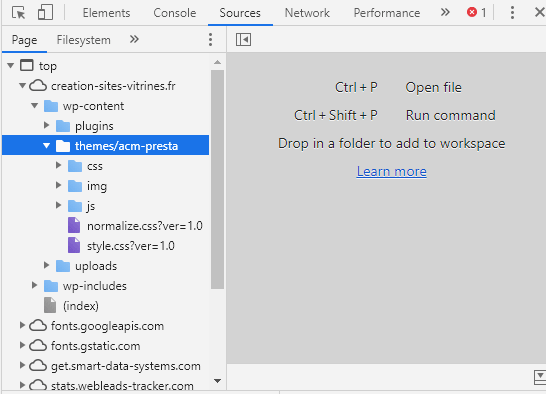Click the wp-includes folder icon
Viewport: 546px width, 394px height.
coord(51,286)
